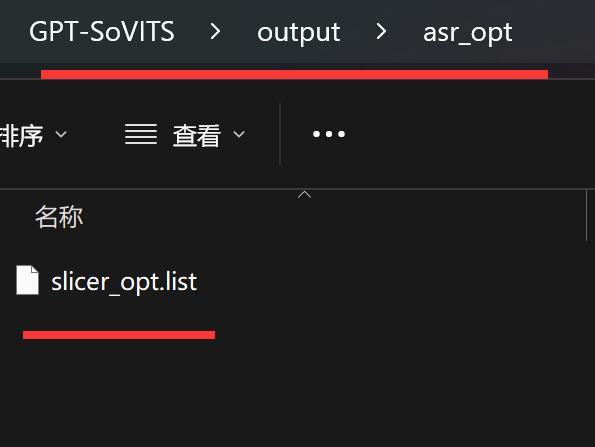
Task: Expand the chevron after output
Action: pos(381,31)
